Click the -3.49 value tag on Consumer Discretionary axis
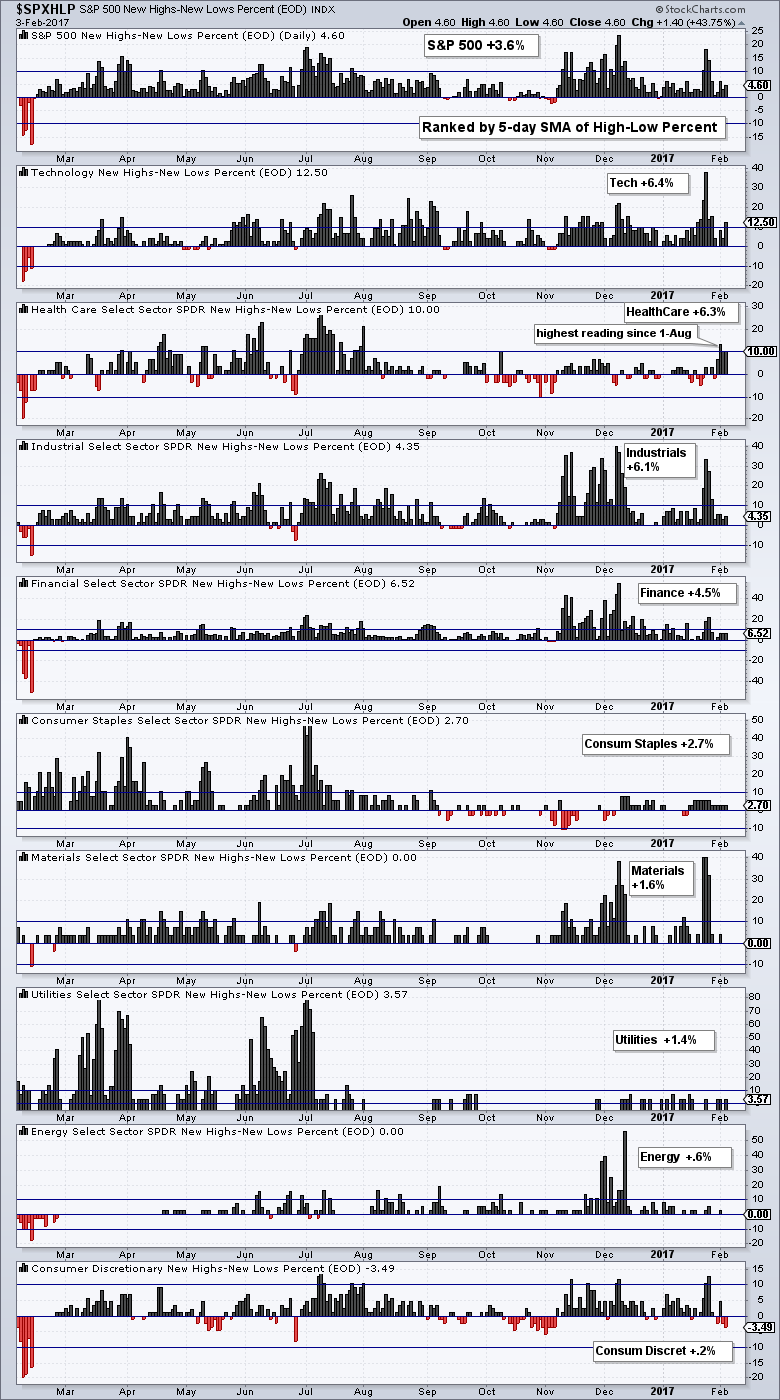780x1400 pixels. 760,1327
